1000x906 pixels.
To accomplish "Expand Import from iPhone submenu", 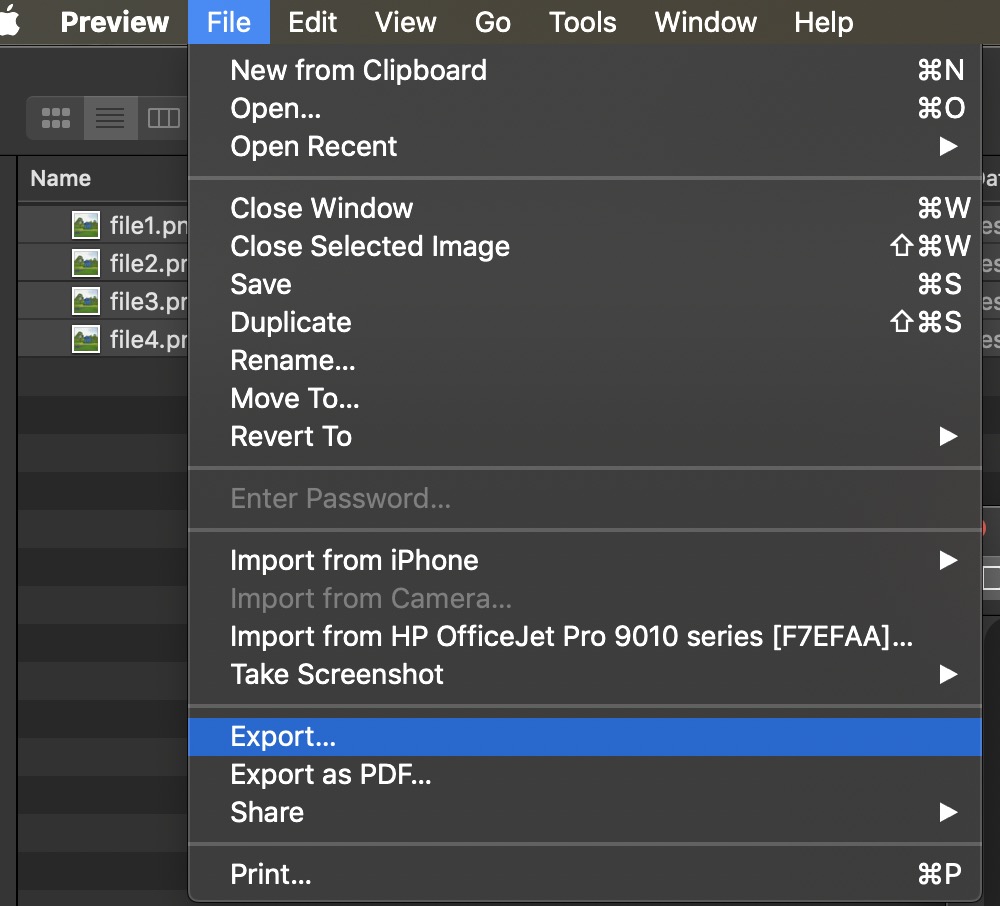I will 585,560.
